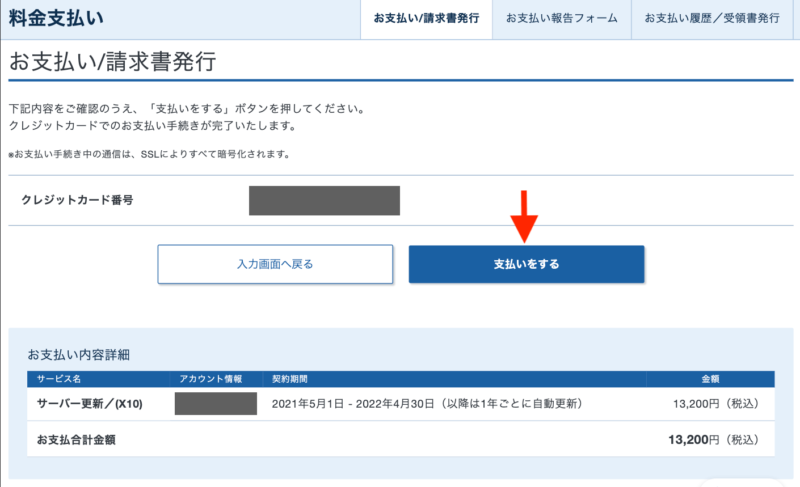
Task: Click the 下記内容をご確認のうえ instruction line
Action: 187,109
